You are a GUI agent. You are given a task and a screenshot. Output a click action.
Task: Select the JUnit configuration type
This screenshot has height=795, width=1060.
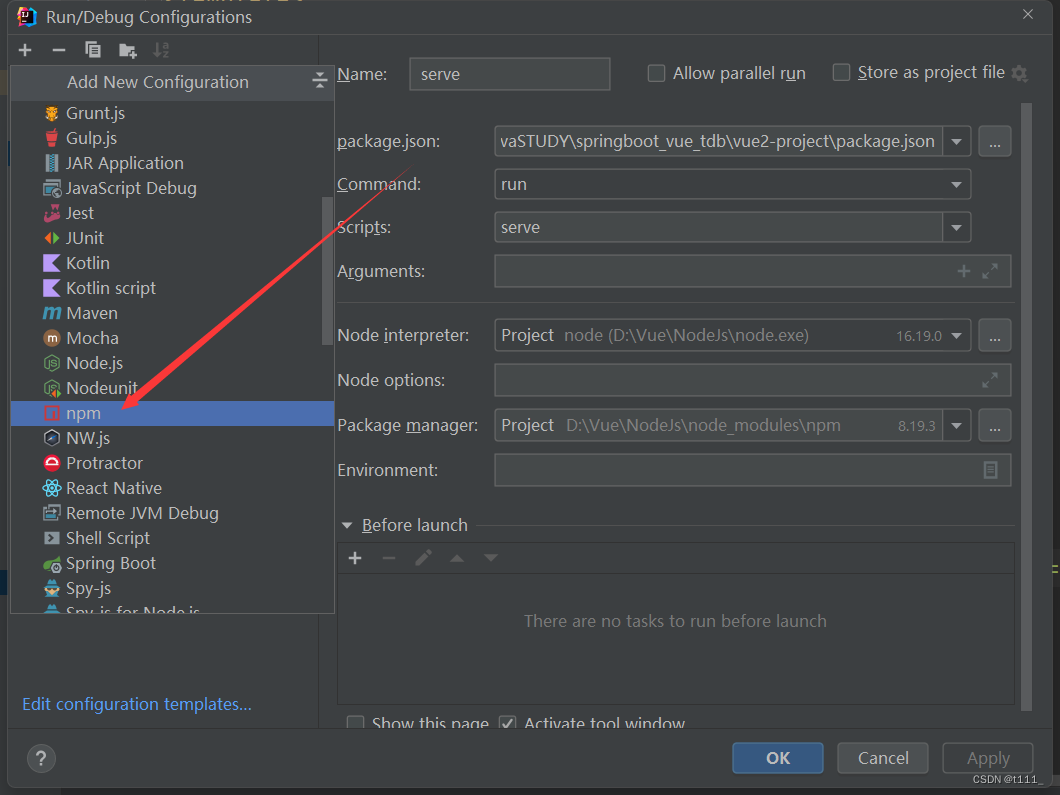(172, 238)
